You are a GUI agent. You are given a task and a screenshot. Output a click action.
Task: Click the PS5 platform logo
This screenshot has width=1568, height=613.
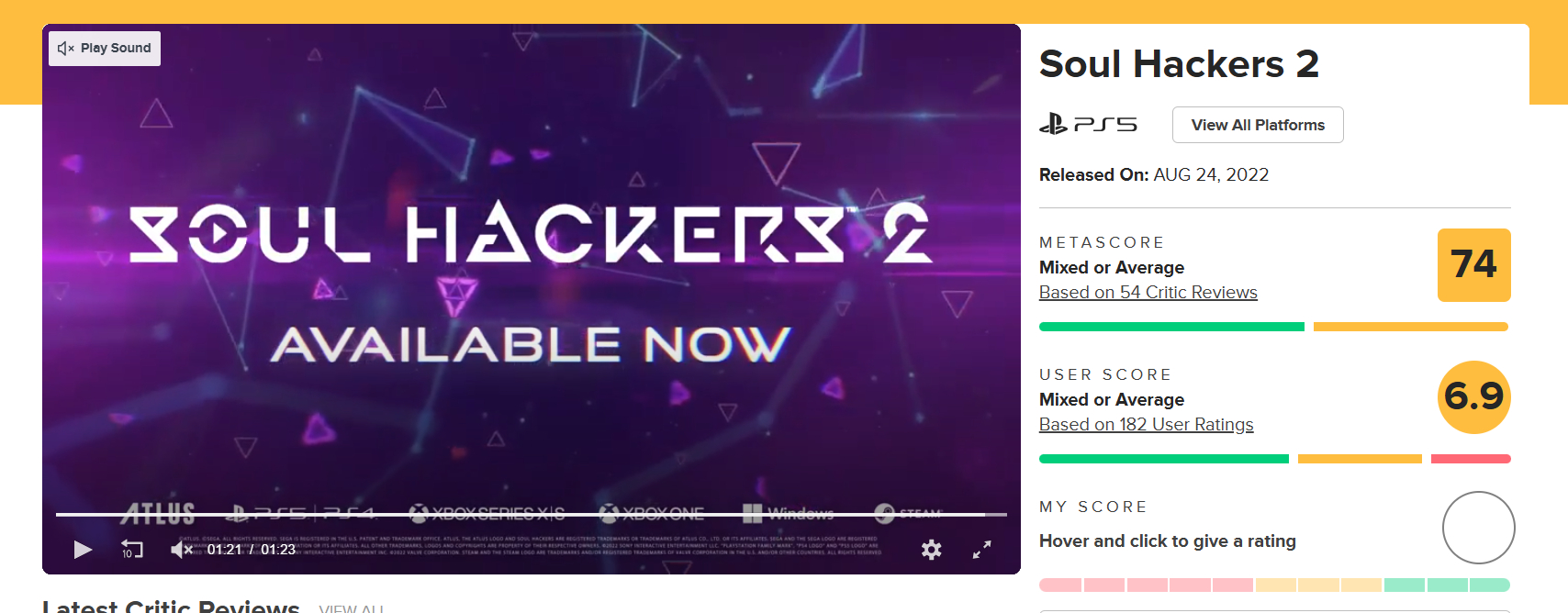coord(1088,124)
